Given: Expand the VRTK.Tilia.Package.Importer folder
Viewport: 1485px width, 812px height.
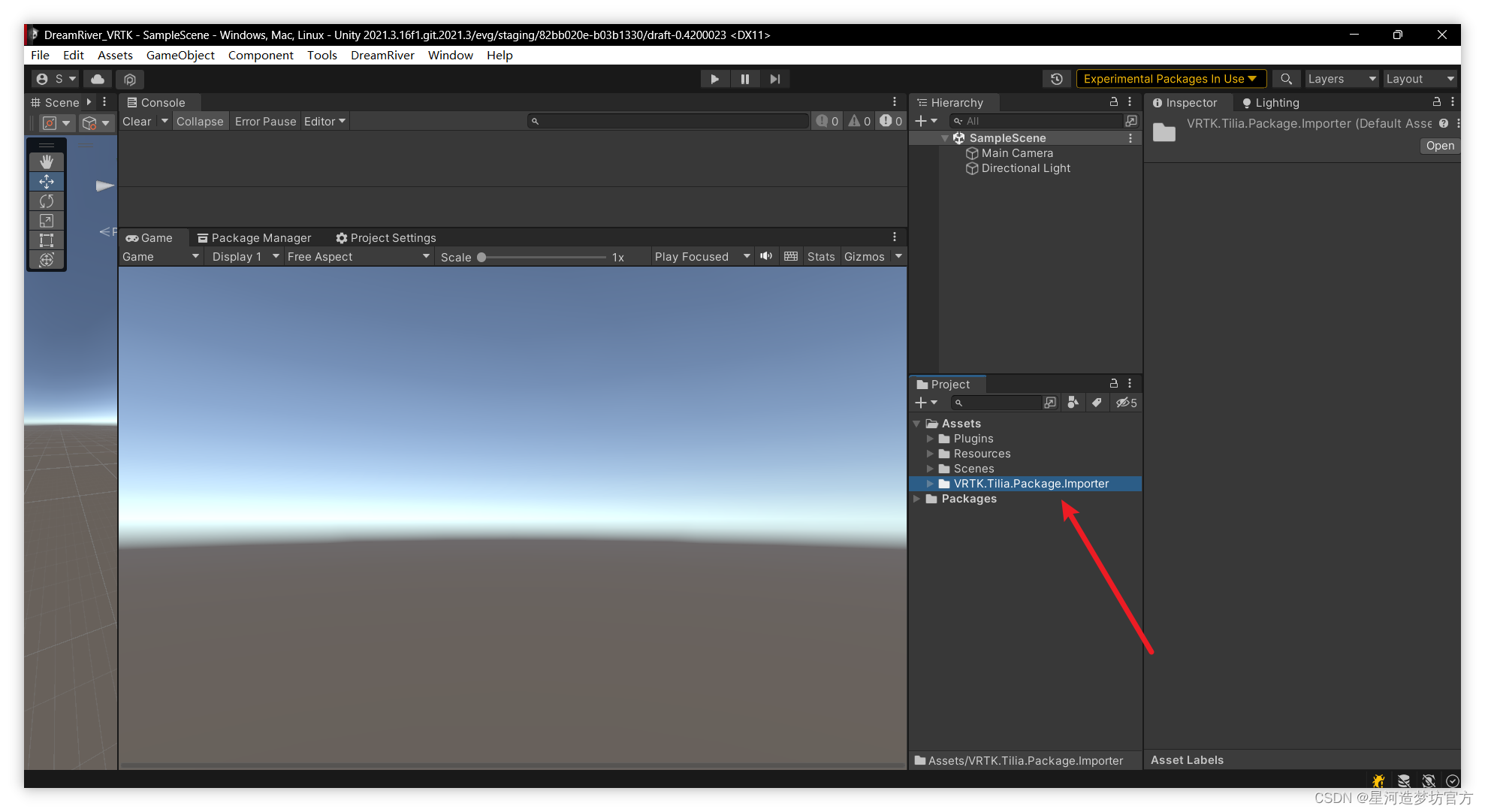Looking at the screenshot, I should [930, 484].
